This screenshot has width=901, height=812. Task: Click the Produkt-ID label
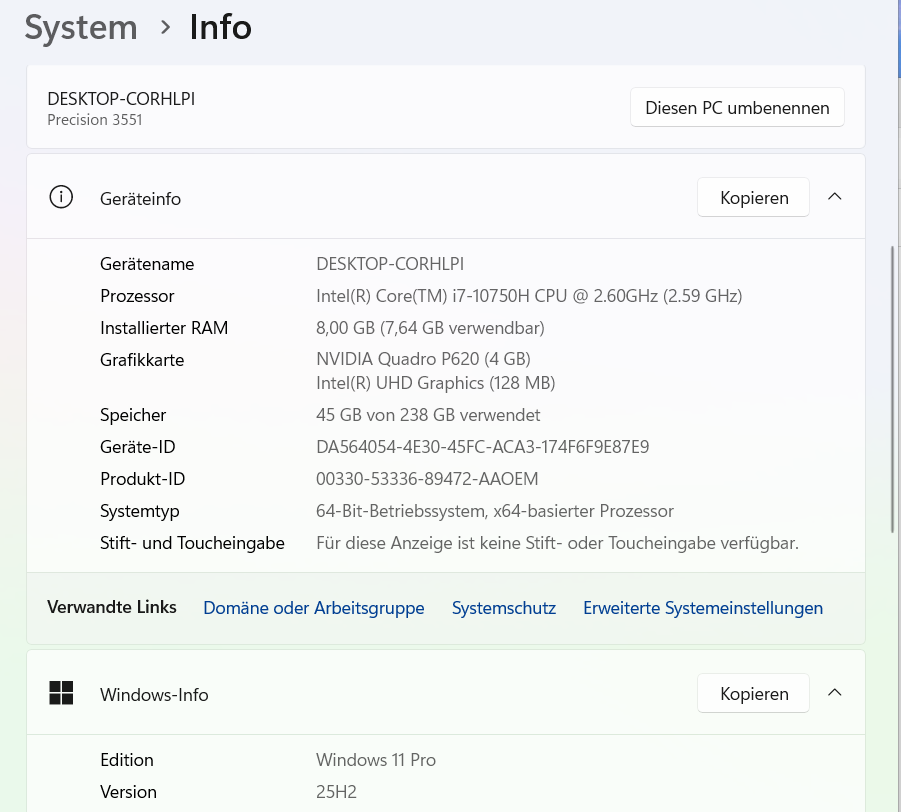pyautogui.click(x=143, y=479)
